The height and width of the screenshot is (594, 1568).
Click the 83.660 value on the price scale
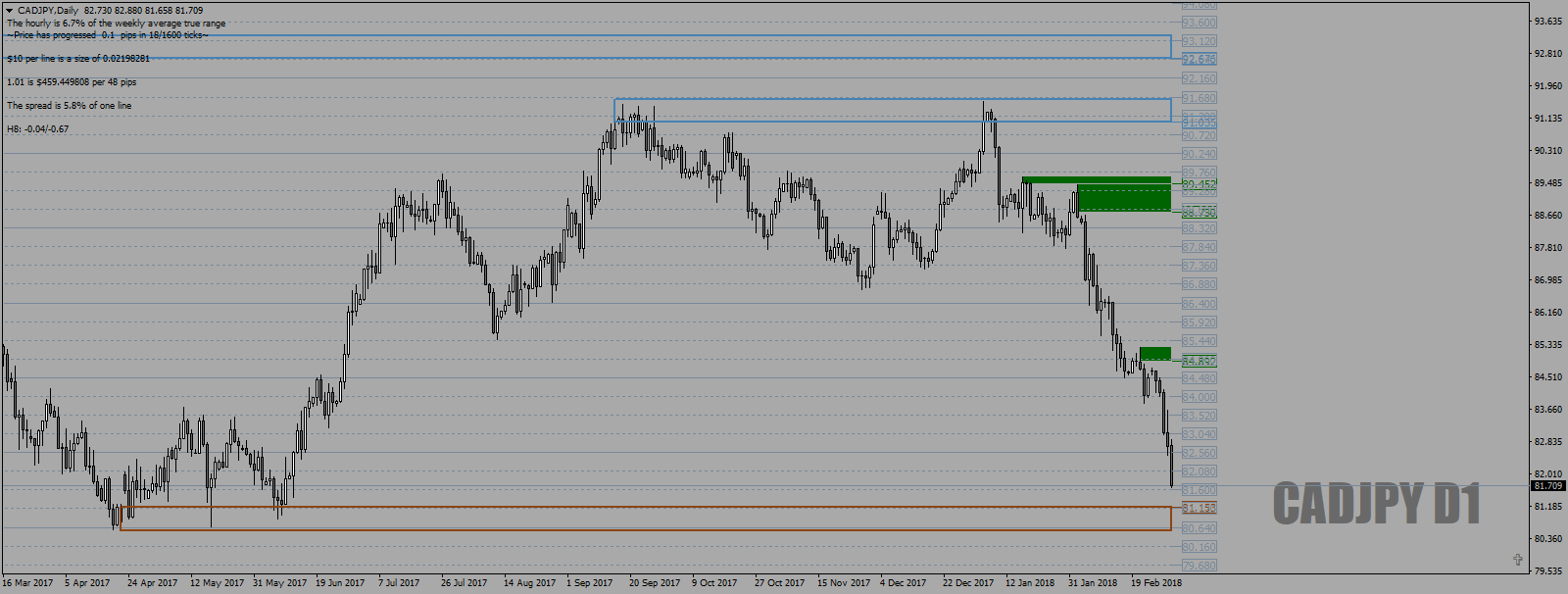[1548, 410]
